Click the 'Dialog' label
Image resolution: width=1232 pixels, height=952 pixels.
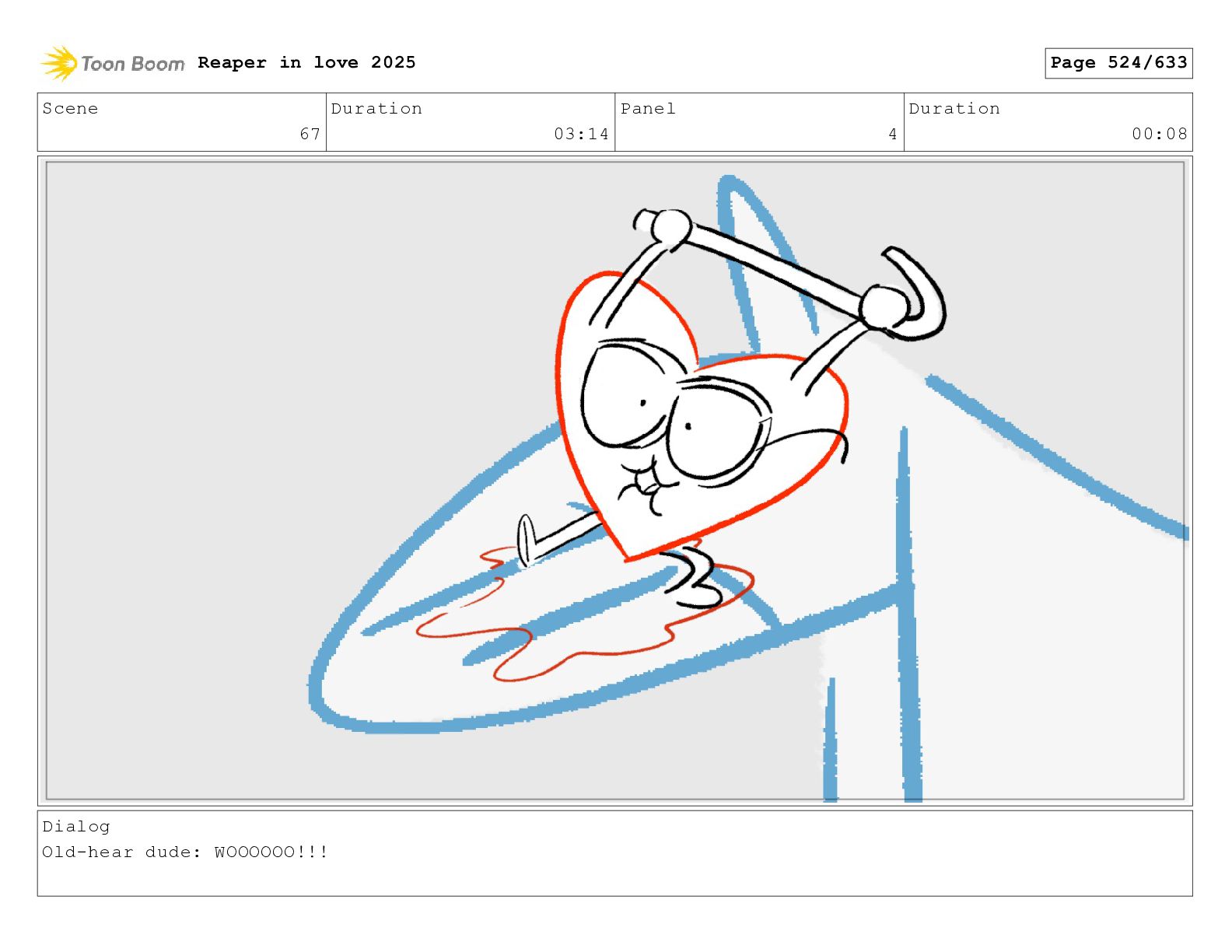76,827
